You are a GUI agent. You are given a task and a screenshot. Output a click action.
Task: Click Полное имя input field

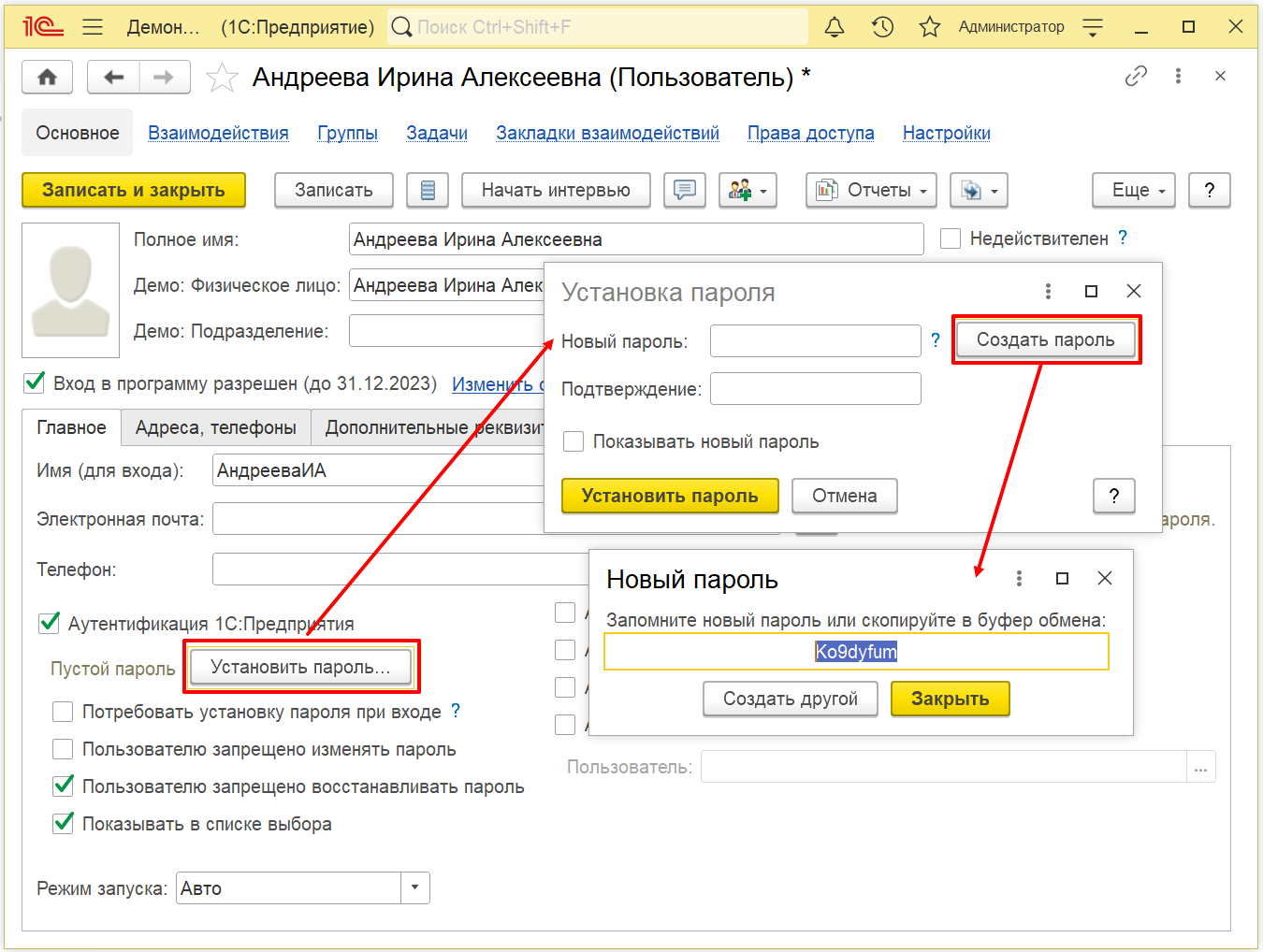pyautogui.click(x=636, y=238)
